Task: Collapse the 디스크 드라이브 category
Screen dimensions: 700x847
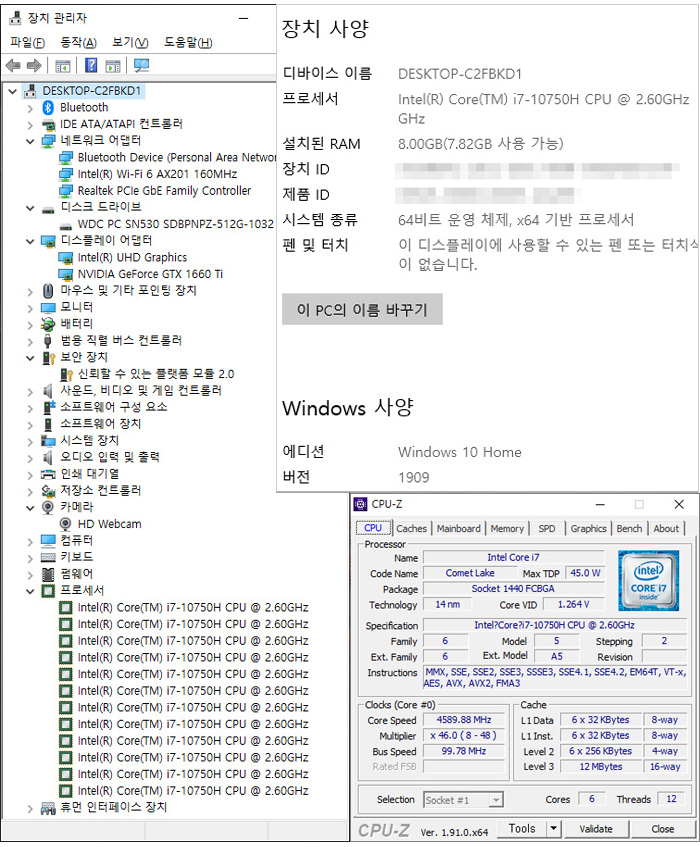Action: (30, 208)
